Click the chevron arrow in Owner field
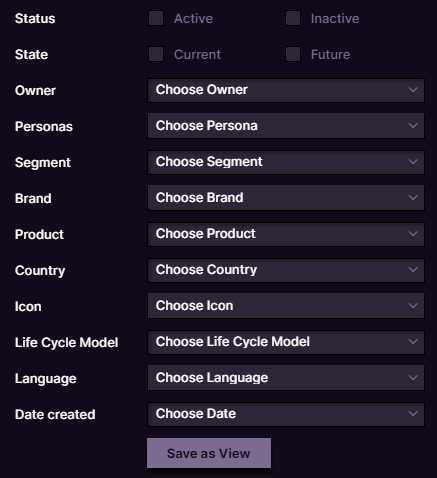This screenshot has width=437, height=478. click(413, 90)
